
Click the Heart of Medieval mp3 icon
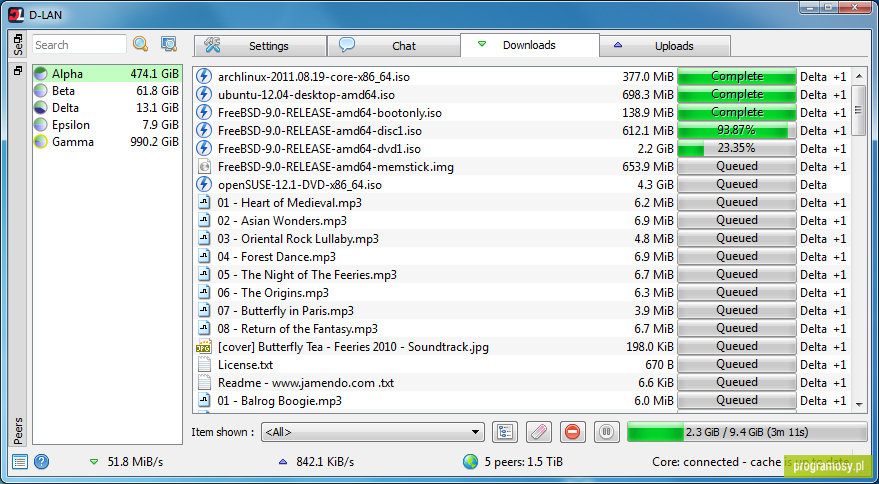[x=204, y=202]
